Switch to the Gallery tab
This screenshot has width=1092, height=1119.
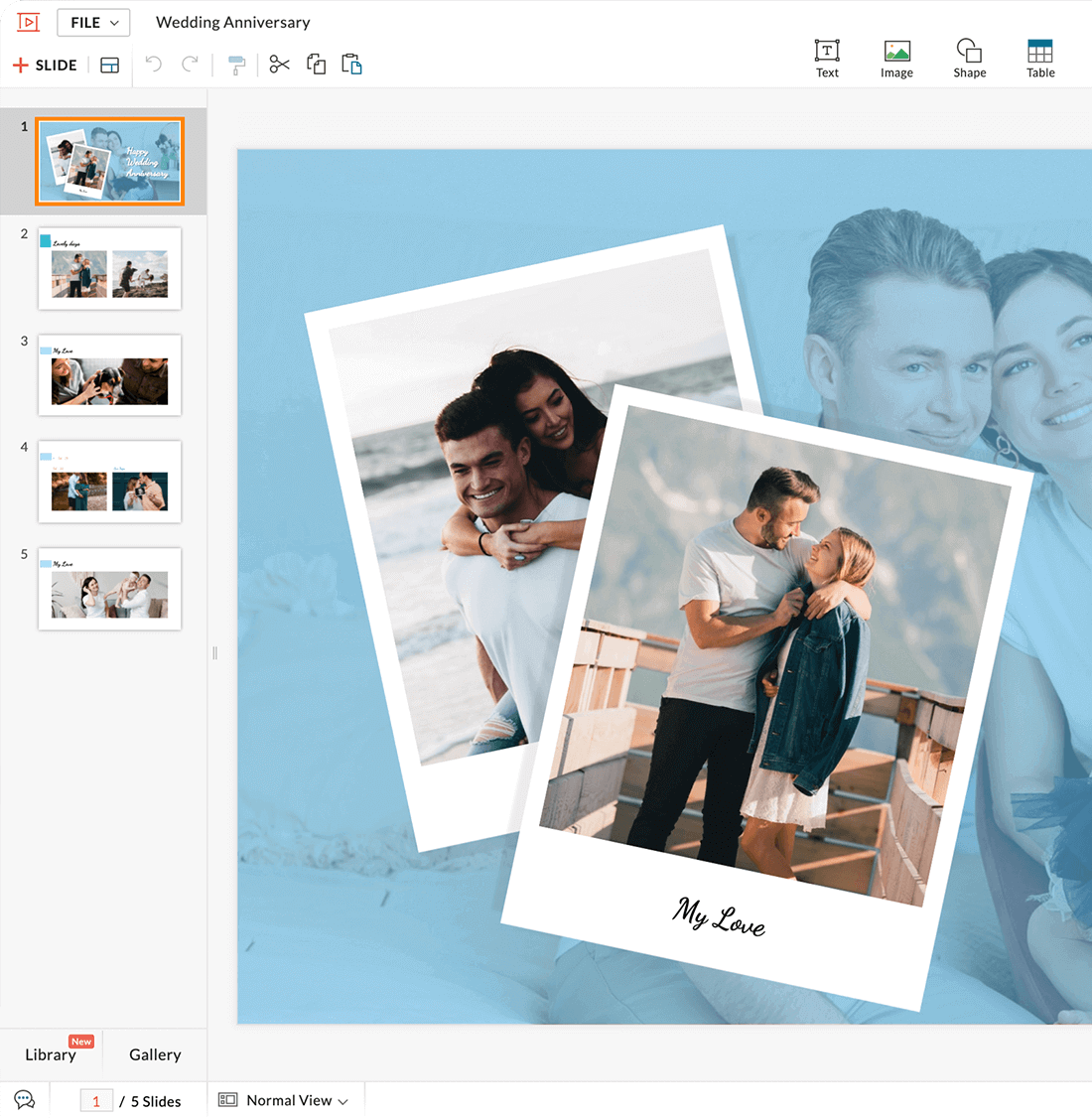(x=155, y=1054)
